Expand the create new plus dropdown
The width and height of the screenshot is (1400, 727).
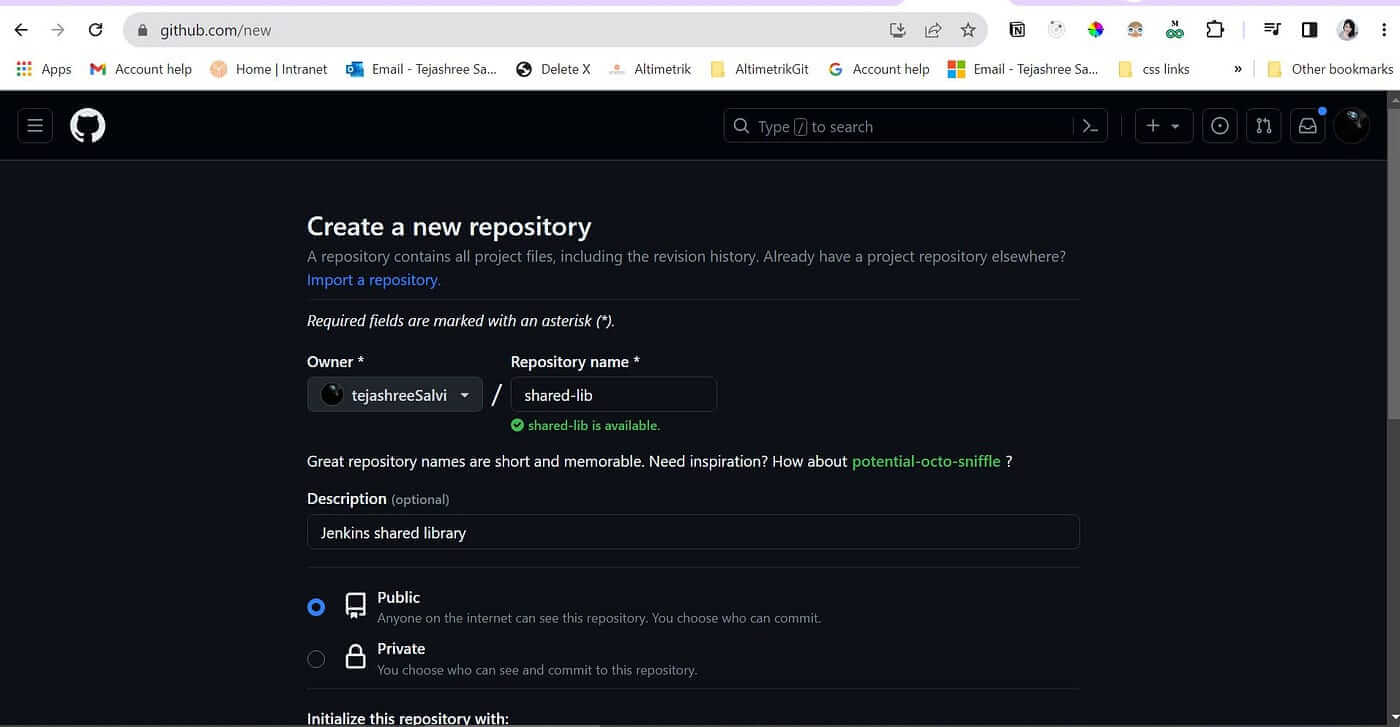[x=1163, y=126]
